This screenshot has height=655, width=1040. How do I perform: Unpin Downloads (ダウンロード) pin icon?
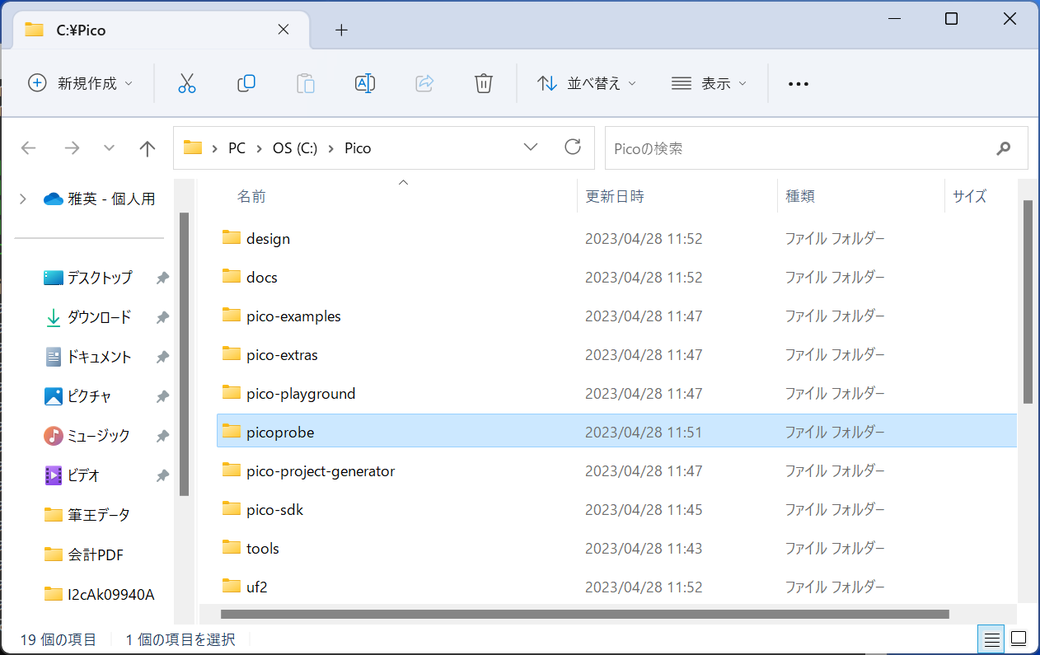pos(162,318)
